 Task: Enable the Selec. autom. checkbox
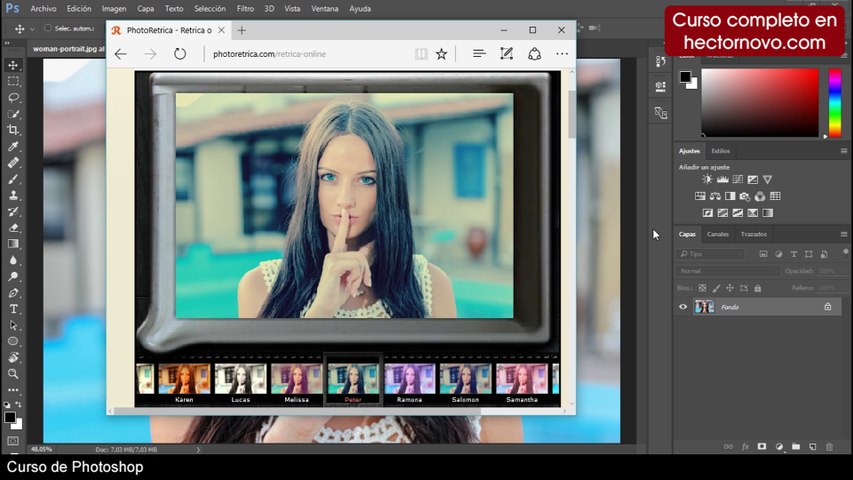pos(48,29)
